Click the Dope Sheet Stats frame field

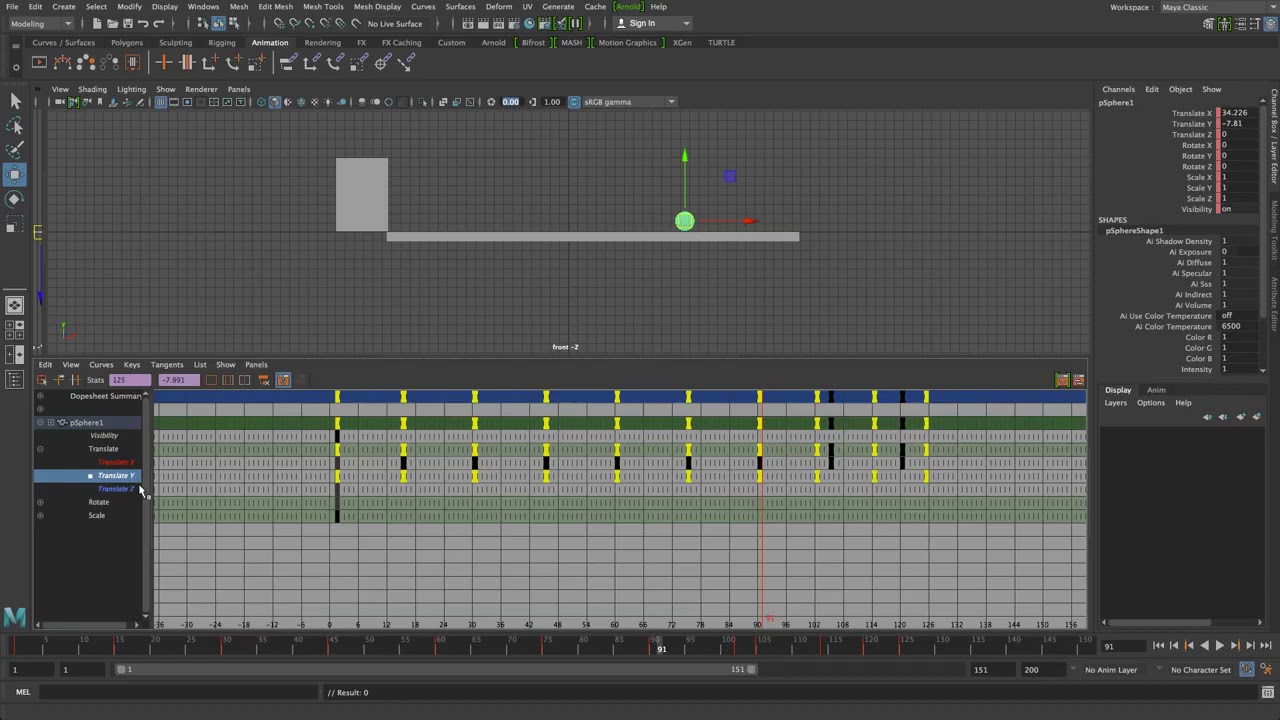tap(130, 381)
